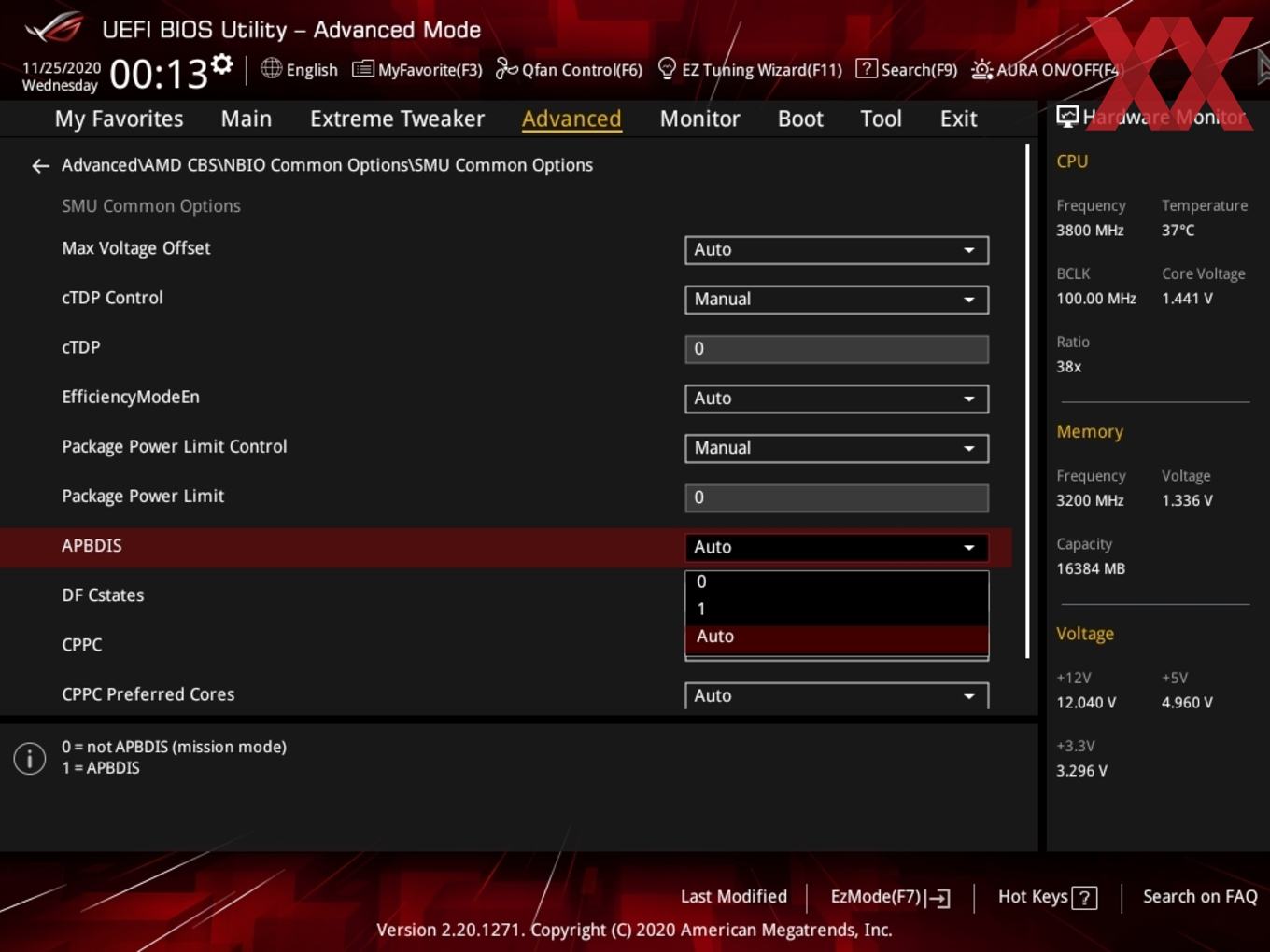Select the Advanced tab

coord(571,119)
